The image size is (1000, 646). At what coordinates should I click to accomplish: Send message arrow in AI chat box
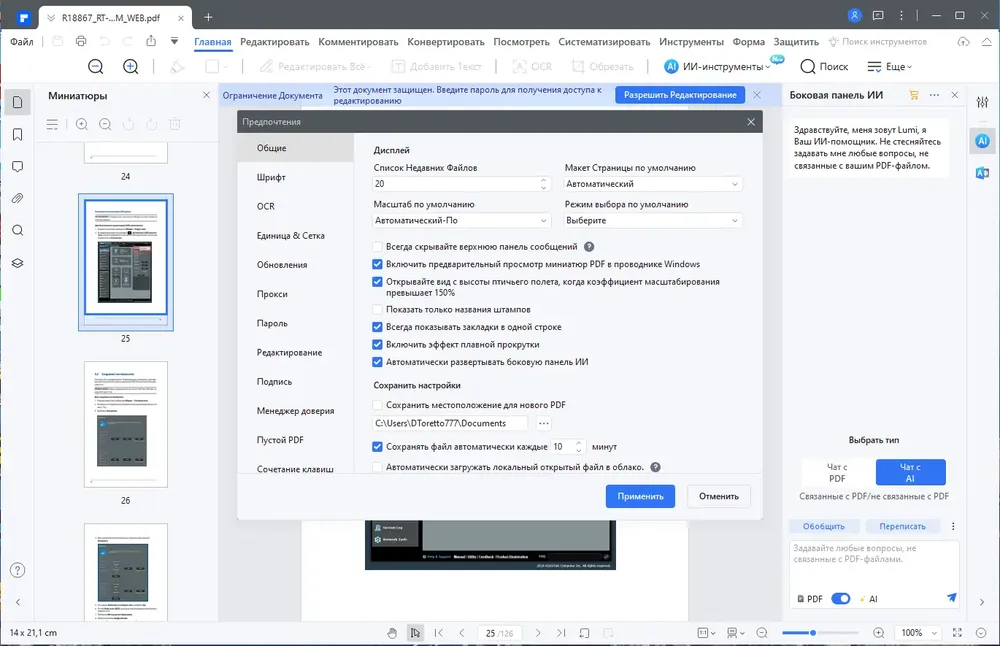952,598
